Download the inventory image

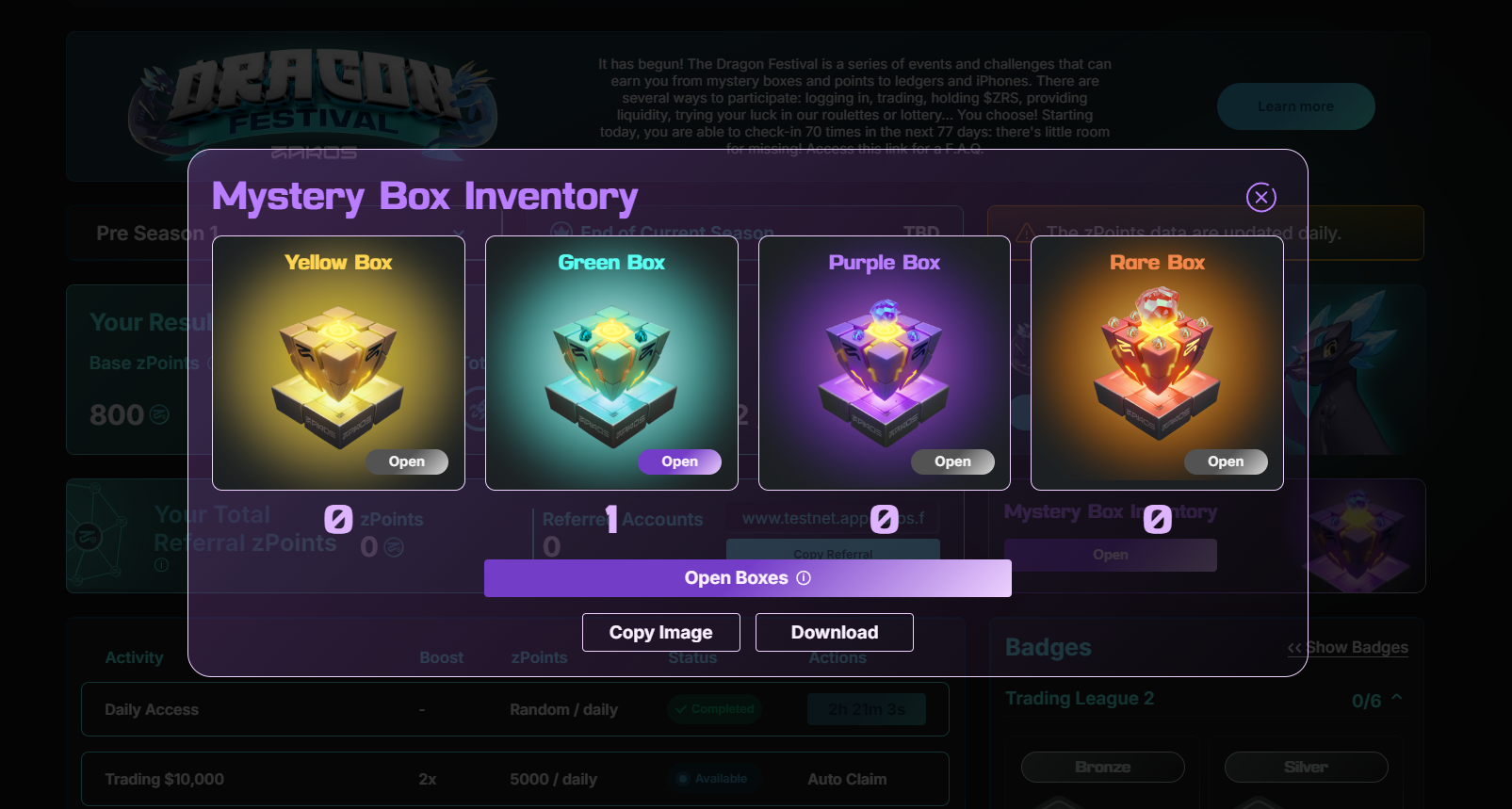click(x=835, y=632)
